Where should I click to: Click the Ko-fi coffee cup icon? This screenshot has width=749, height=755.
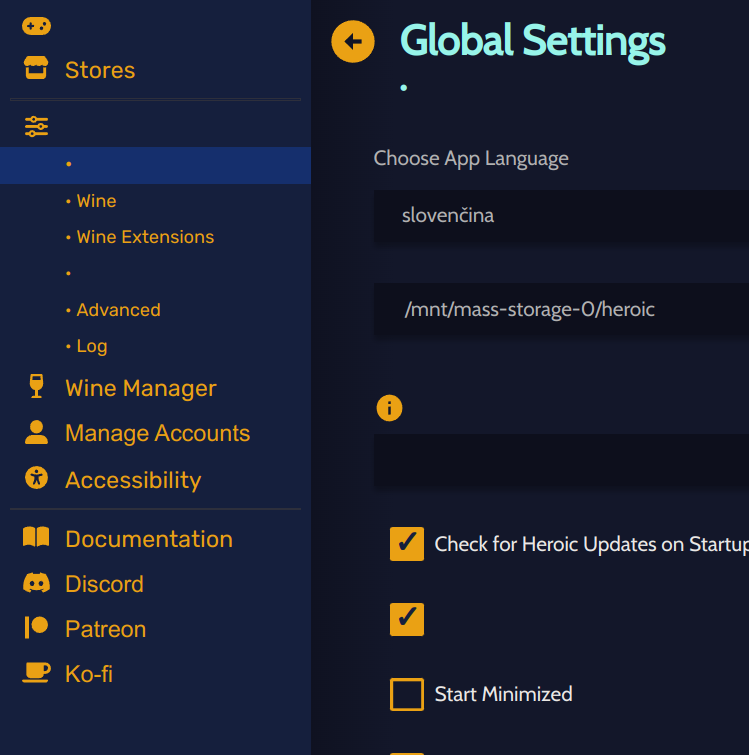pos(36,672)
